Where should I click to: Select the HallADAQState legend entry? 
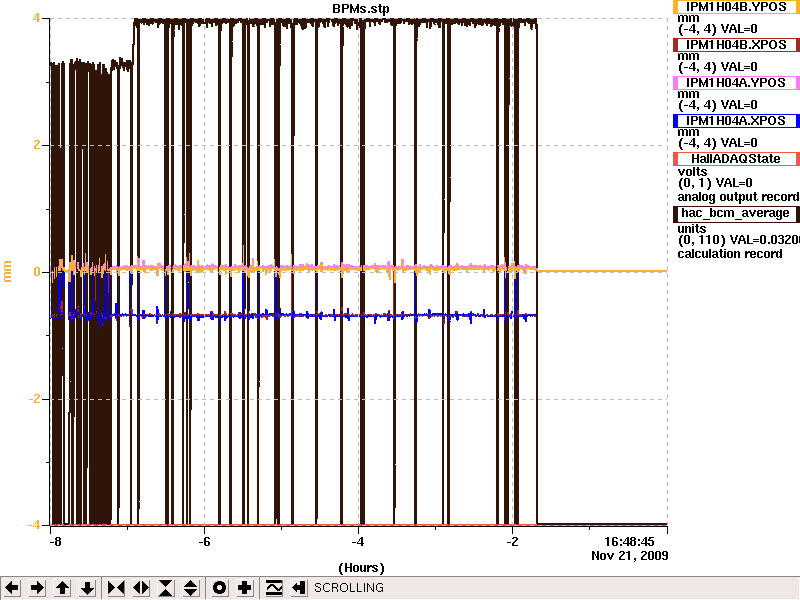pyautogui.click(x=736, y=159)
